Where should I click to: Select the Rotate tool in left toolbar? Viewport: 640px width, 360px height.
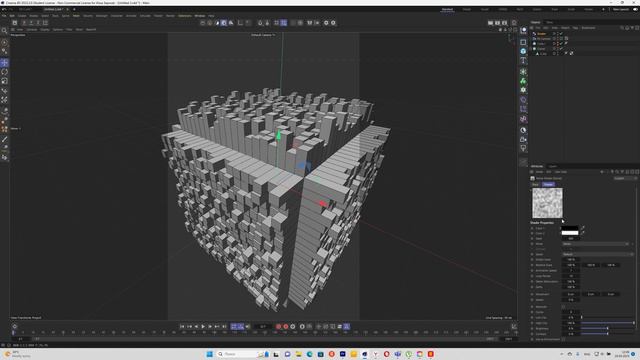click(x=4, y=72)
